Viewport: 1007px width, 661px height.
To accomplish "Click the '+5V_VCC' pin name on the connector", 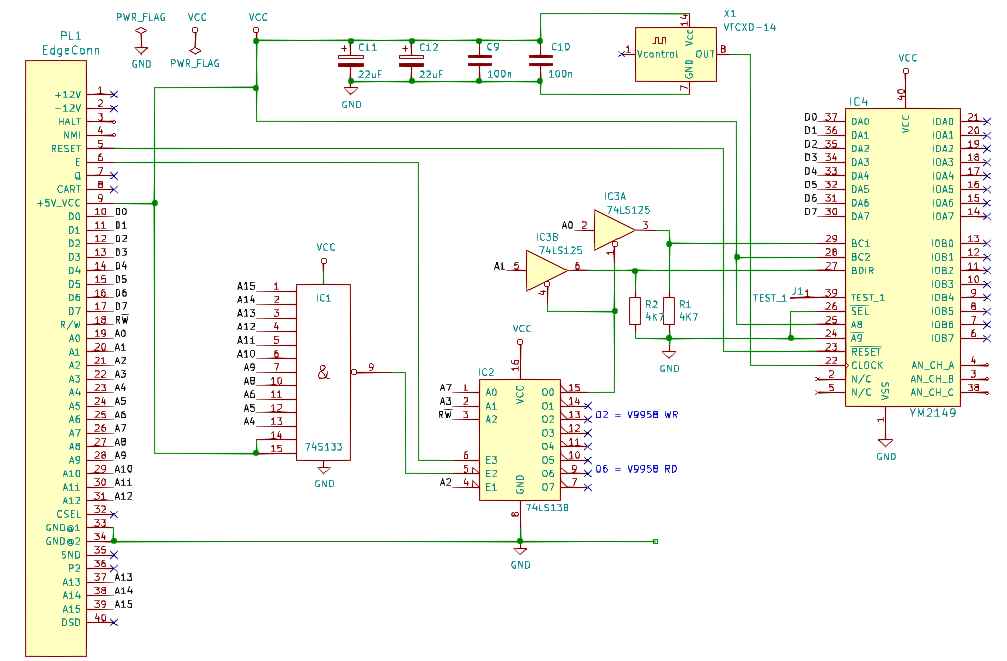I will point(59,203).
